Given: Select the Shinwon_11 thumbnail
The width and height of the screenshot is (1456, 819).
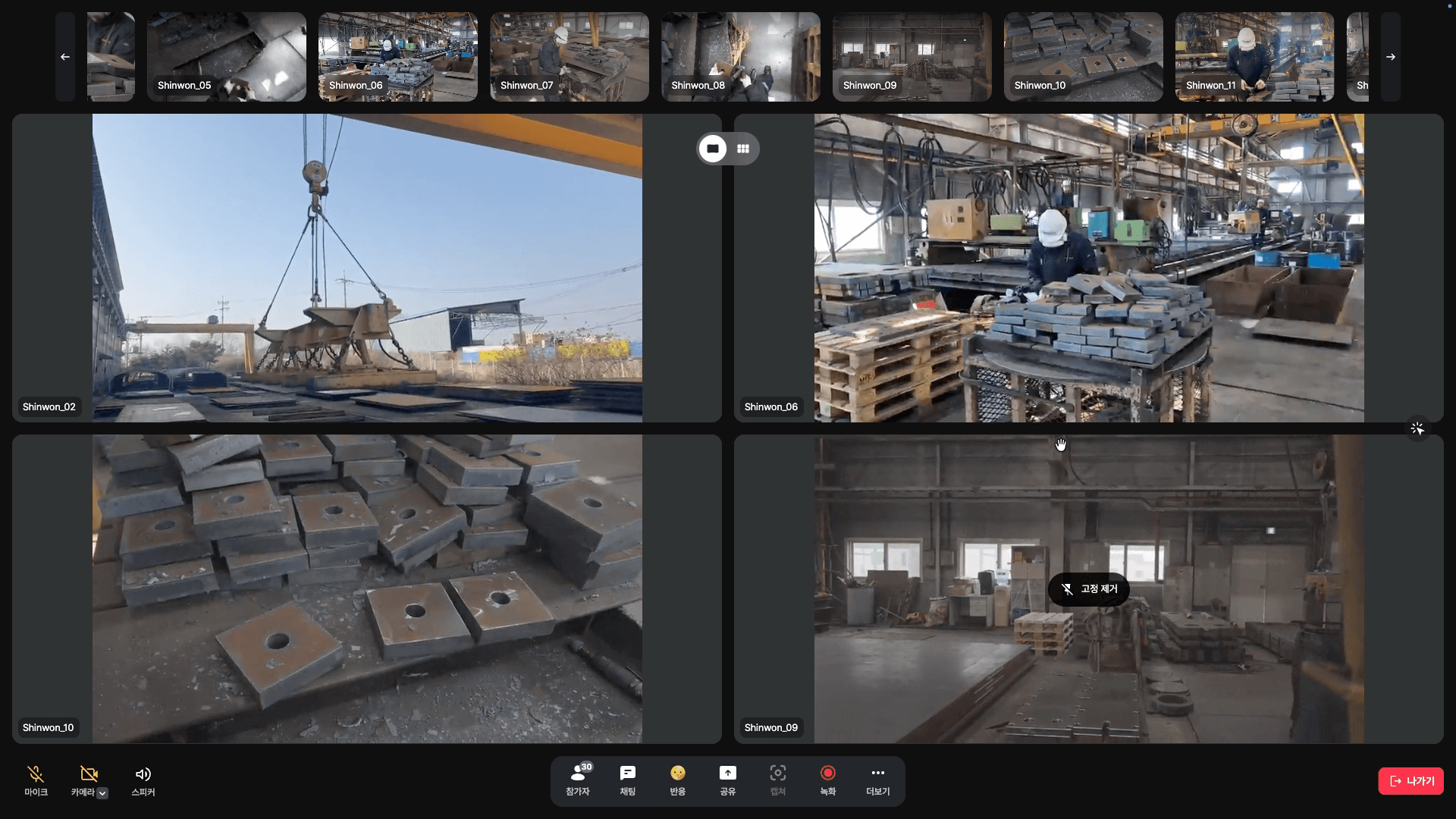Looking at the screenshot, I should (x=1255, y=57).
